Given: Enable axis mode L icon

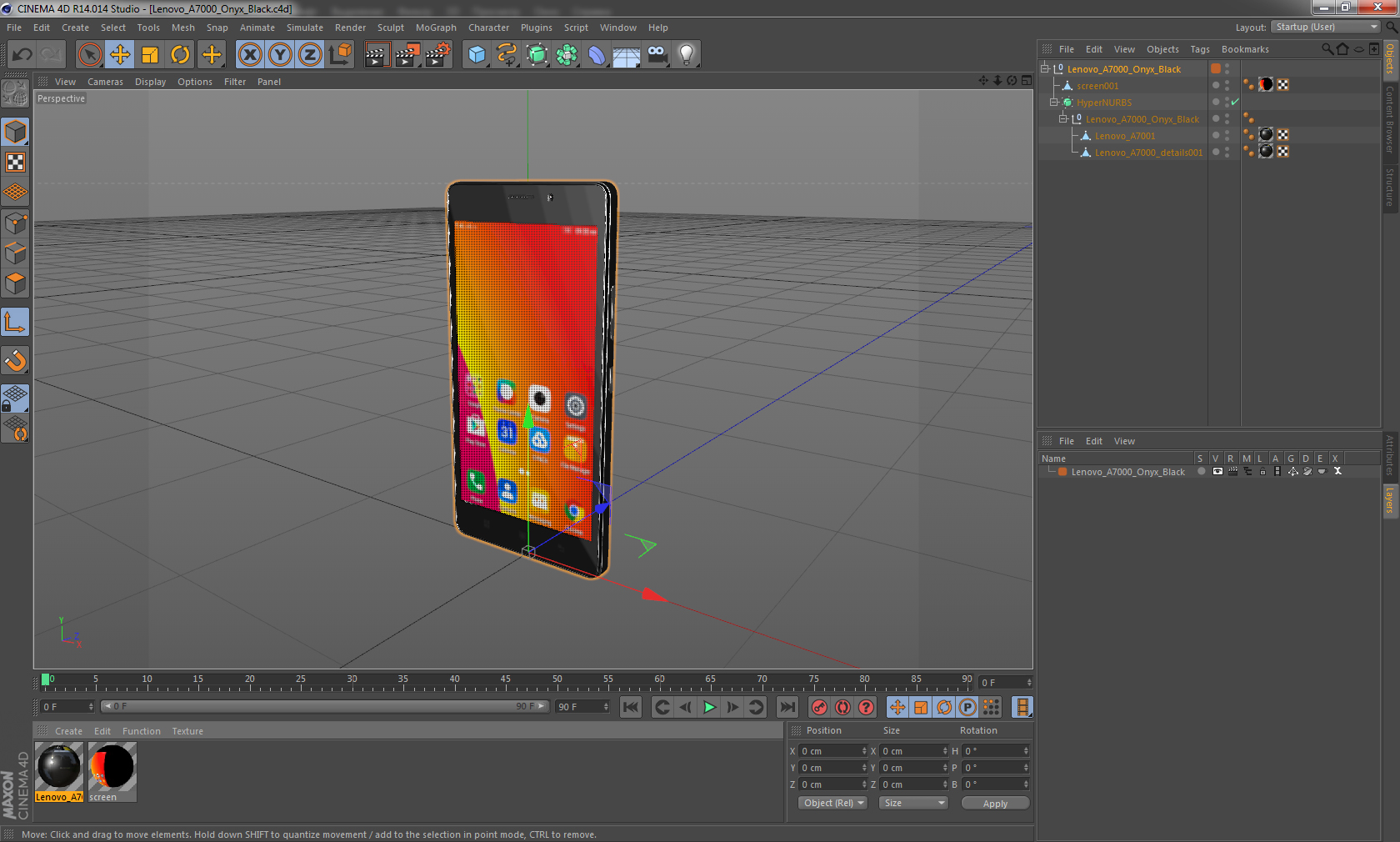Looking at the screenshot, I should tap(15, 322).
